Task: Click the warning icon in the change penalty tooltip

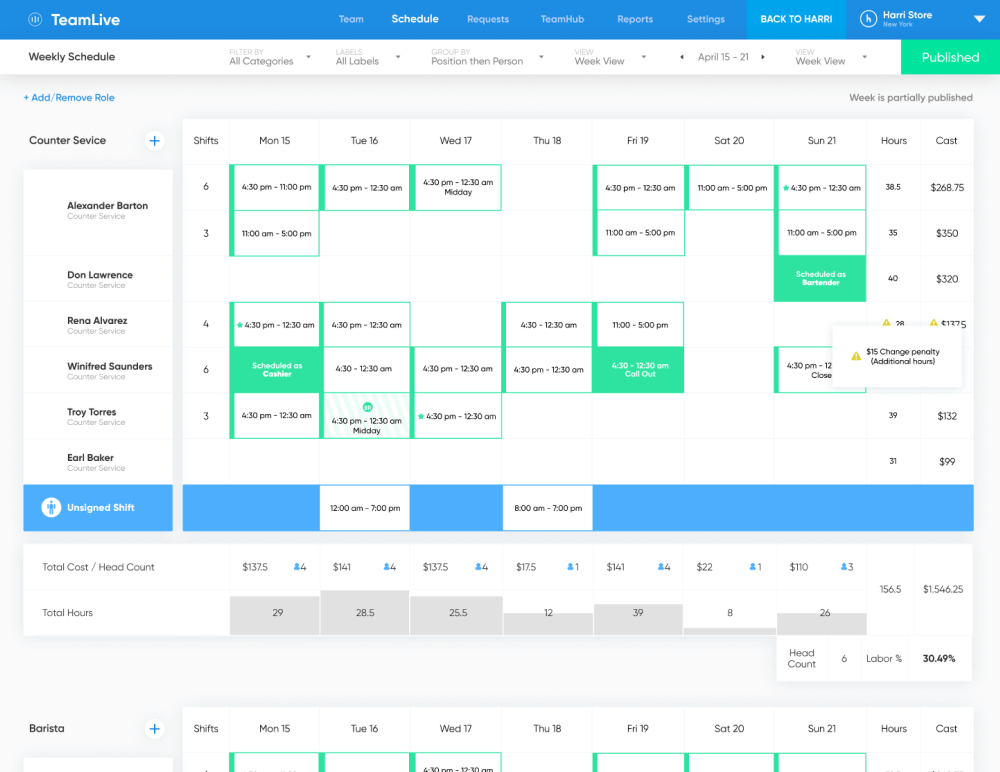Action: click(x=856, y=356)
